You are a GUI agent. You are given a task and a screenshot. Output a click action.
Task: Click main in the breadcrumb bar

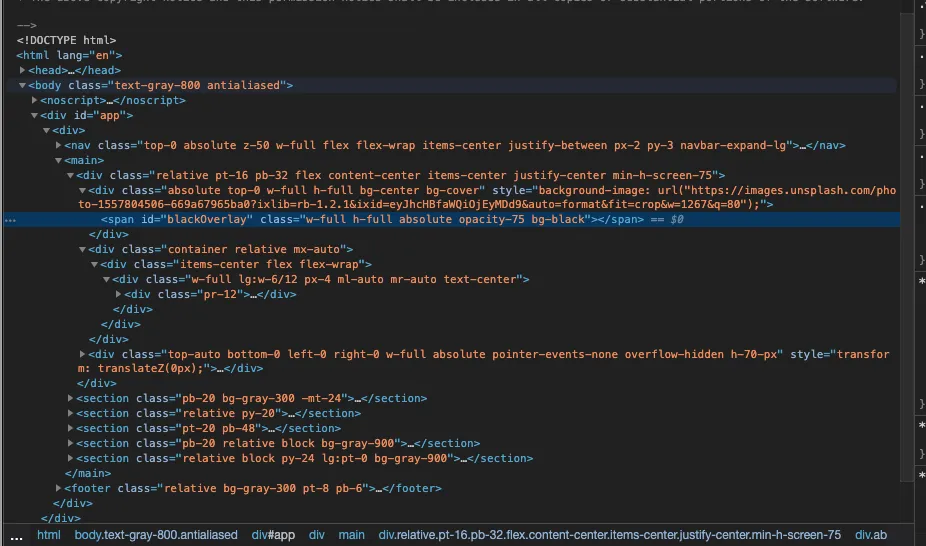point(351,535)
